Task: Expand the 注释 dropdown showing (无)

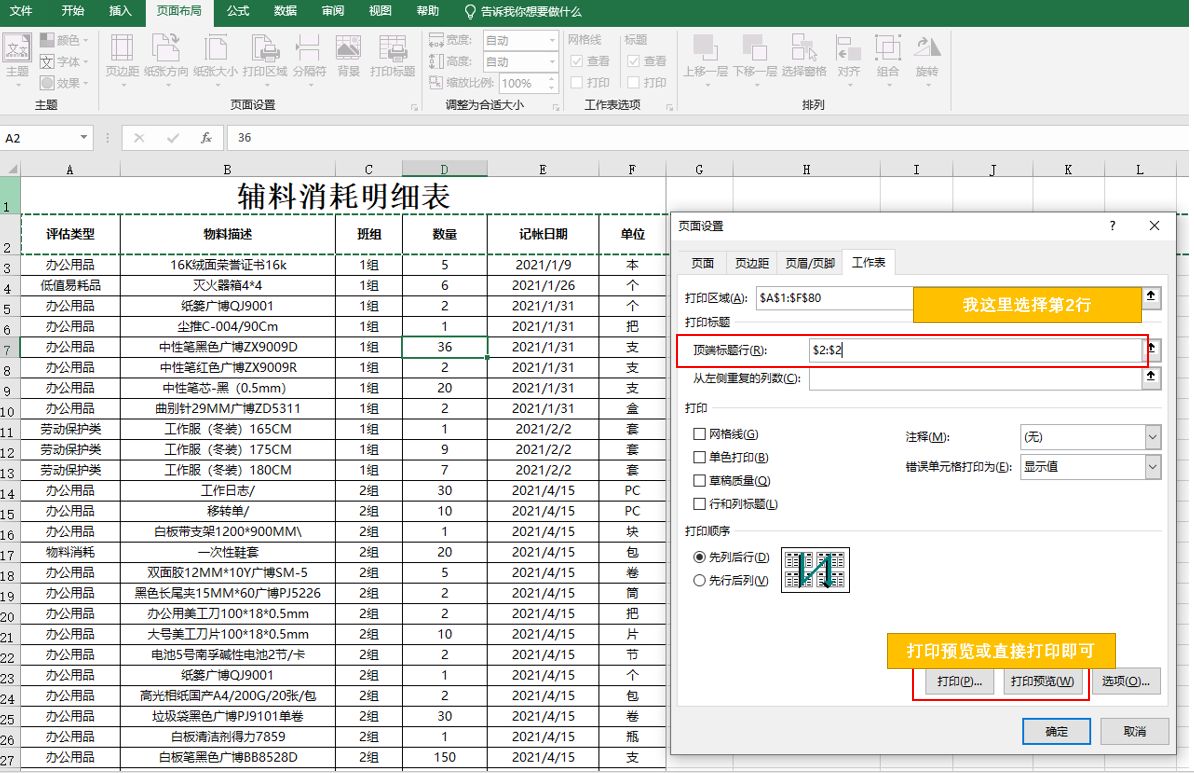Action: (x=1152, y=437)
